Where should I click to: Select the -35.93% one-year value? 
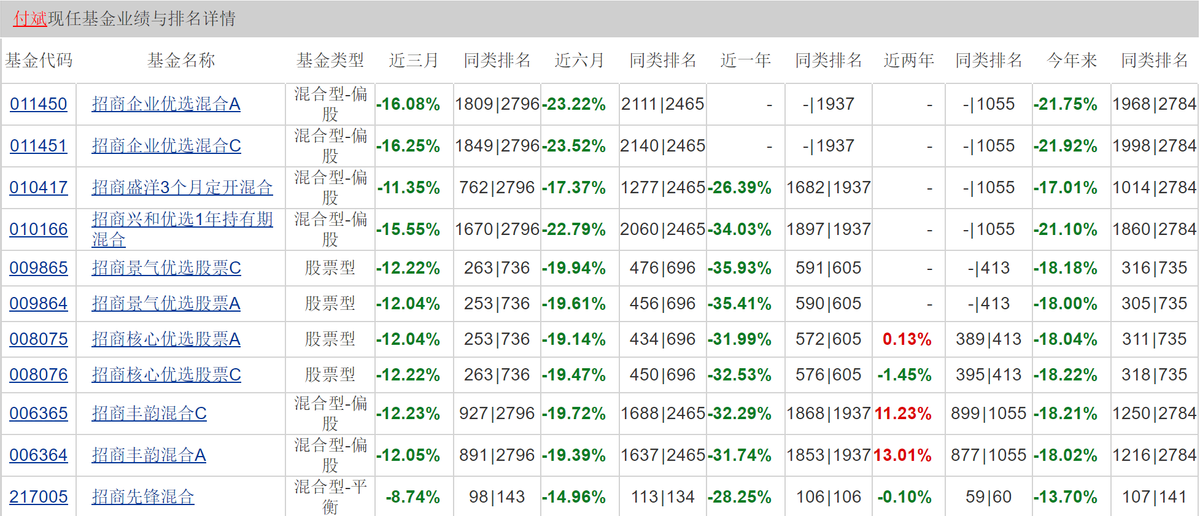[x=740, y=268]
